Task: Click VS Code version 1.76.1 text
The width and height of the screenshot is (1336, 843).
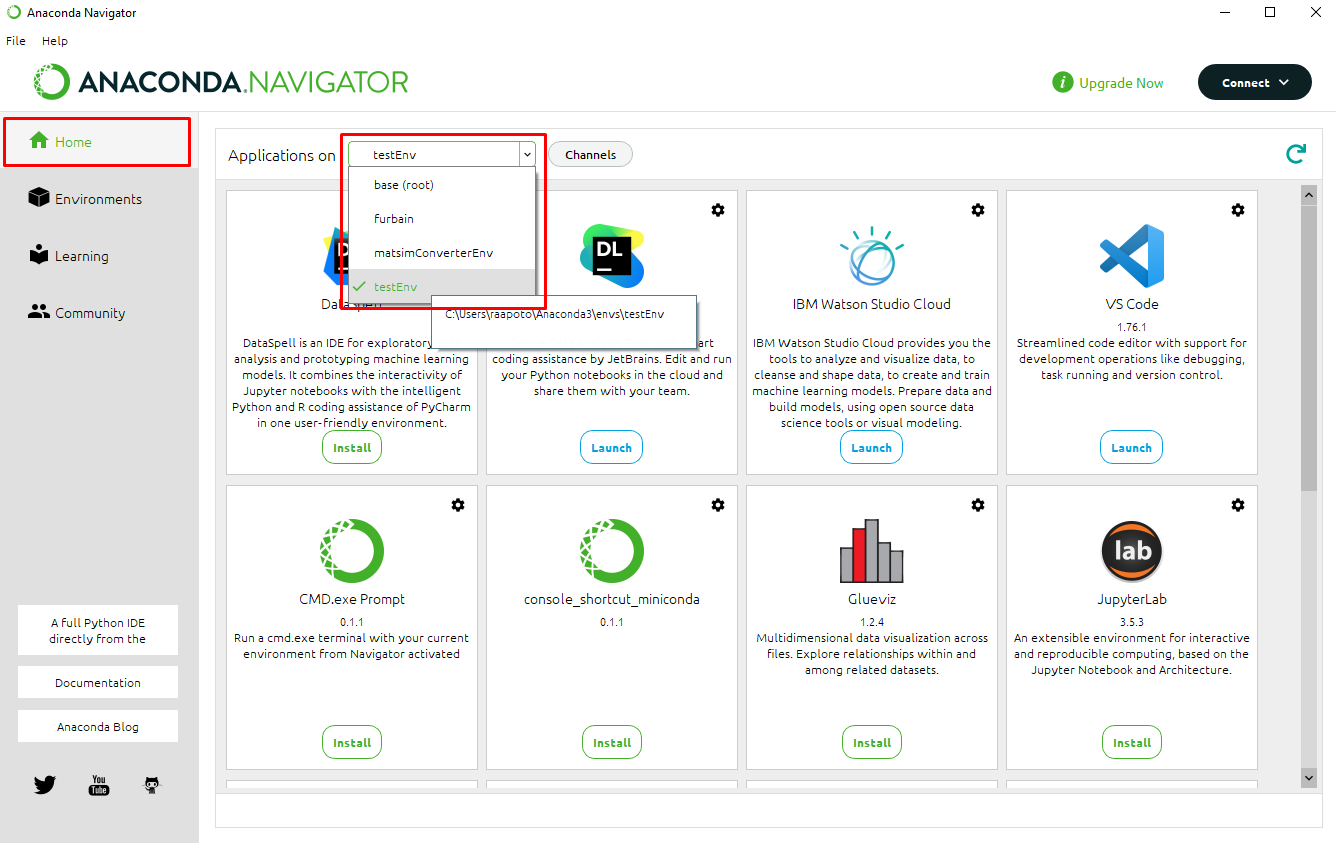Action: coord(1132,326)
